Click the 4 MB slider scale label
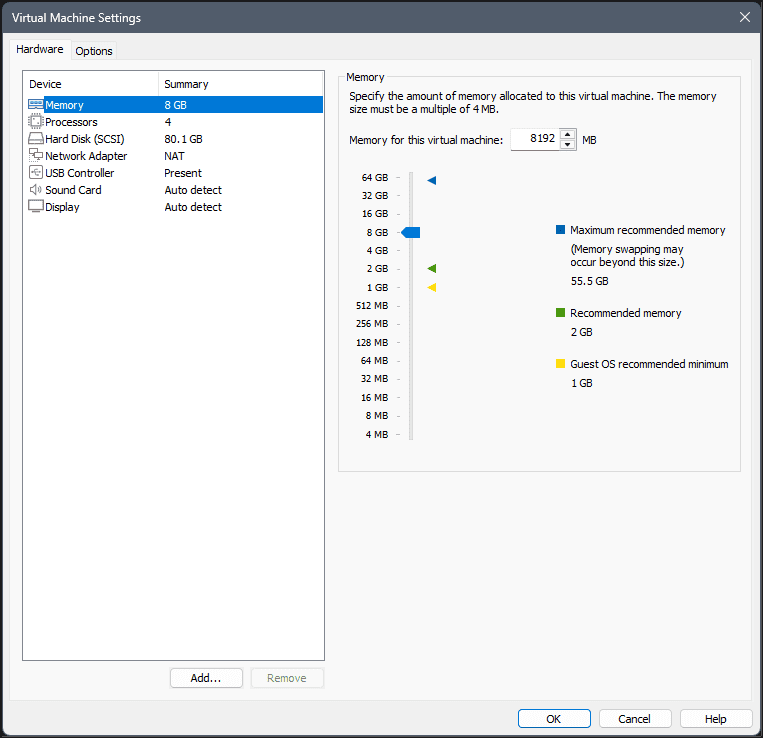 point(377,434)
